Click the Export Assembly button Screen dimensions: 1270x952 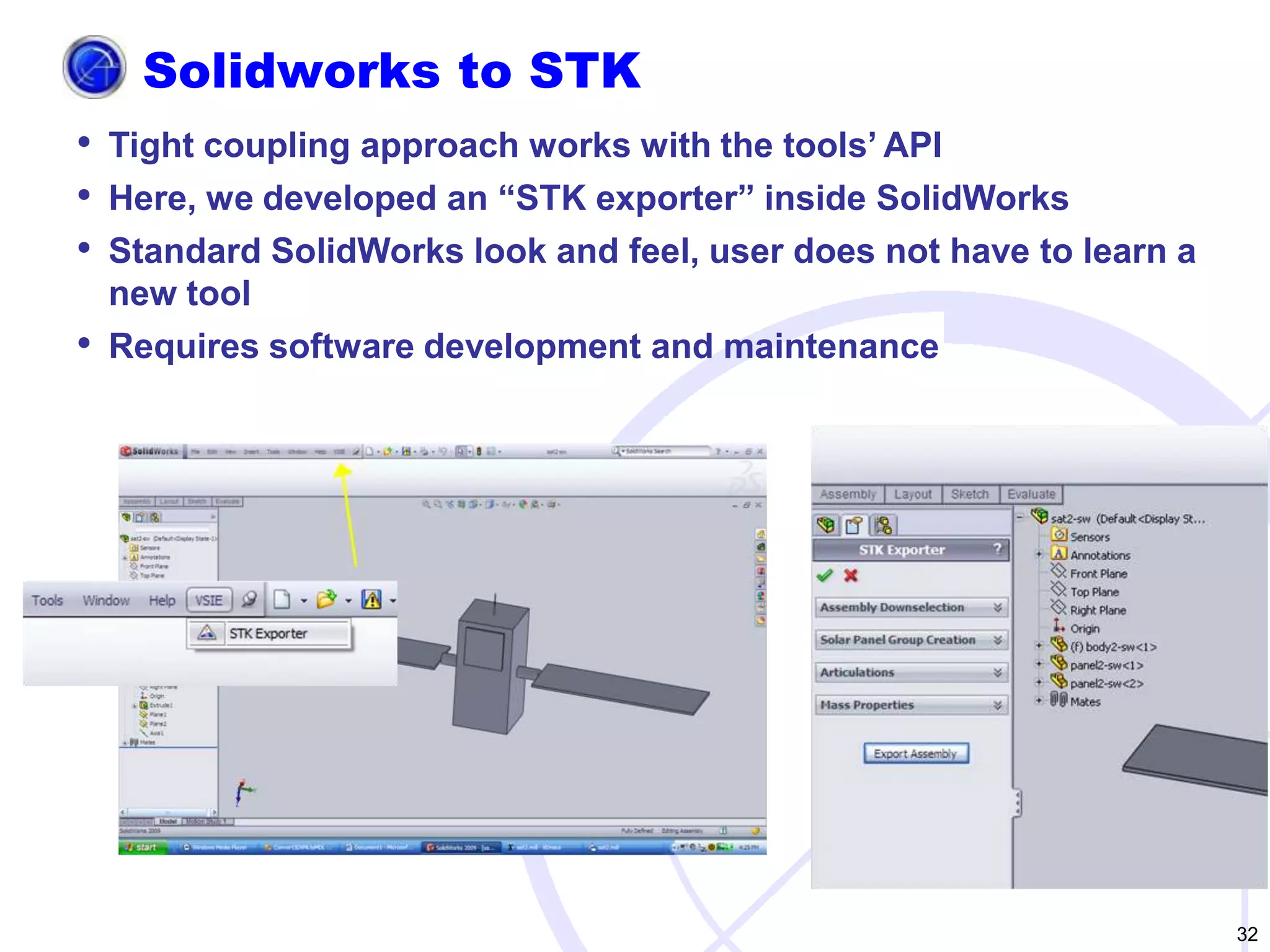click(x=915, y=754)
